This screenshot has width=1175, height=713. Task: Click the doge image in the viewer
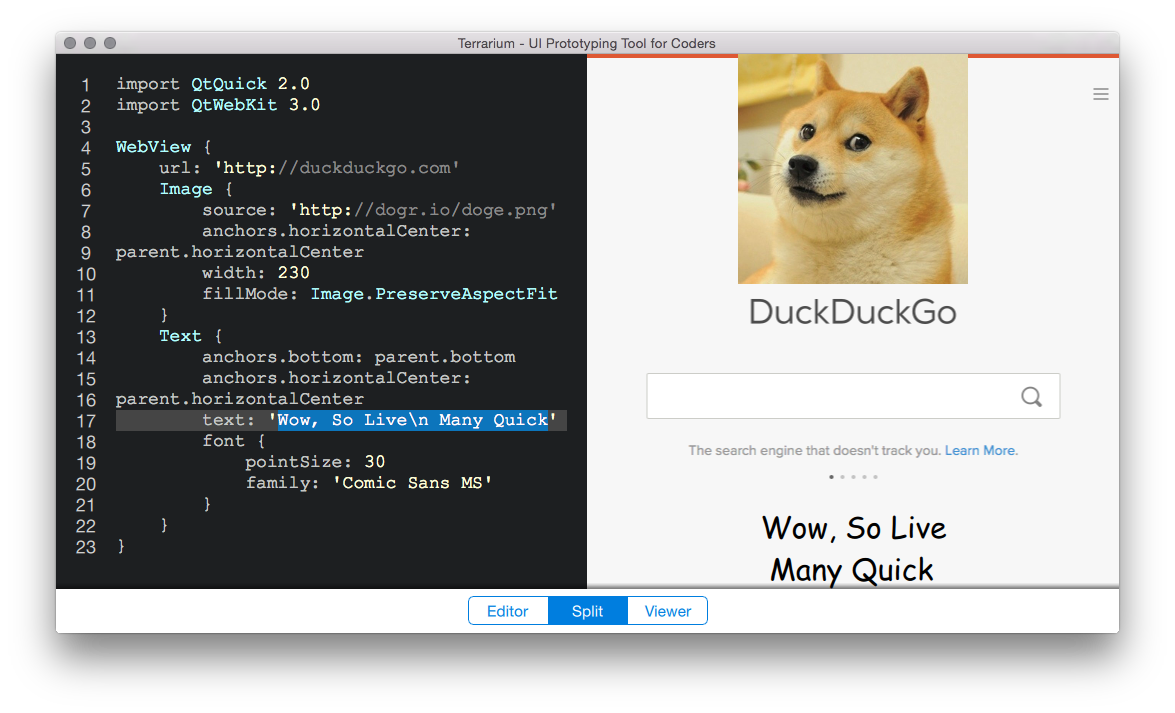(853, 169)
